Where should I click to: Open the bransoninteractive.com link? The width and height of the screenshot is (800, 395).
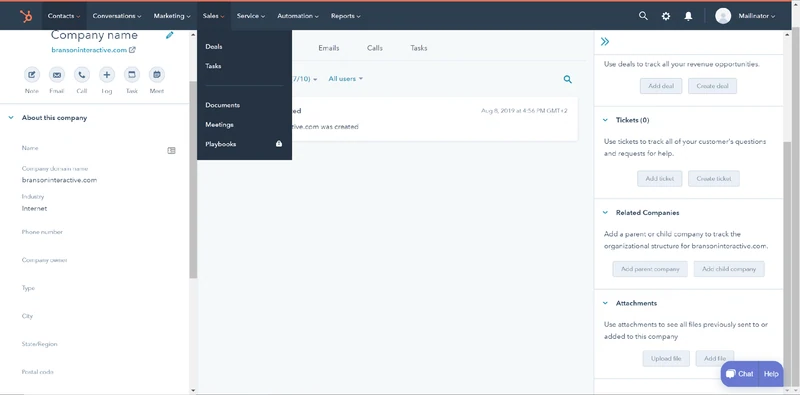point(89,50)
